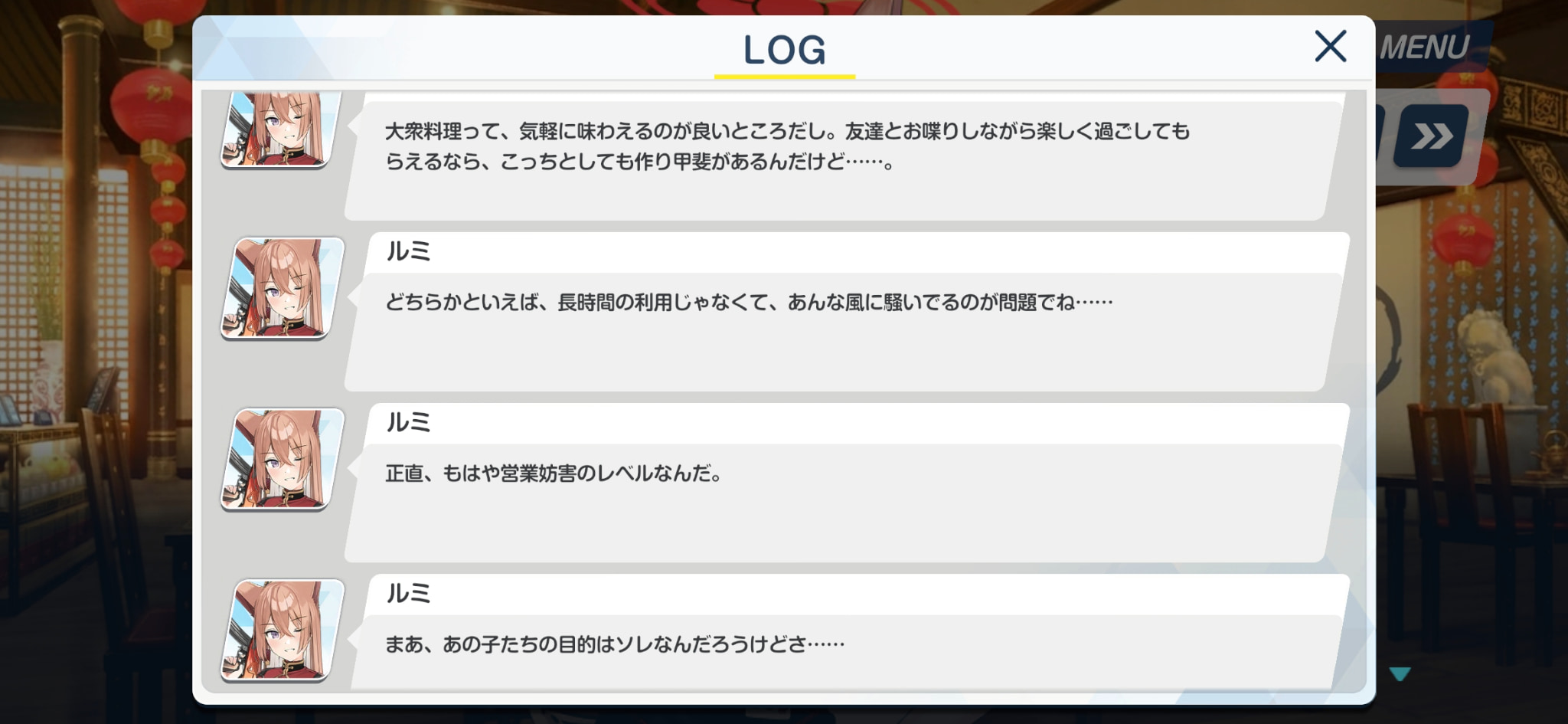Click the ルミ name label above まあ
The image size is (1568, 724).
point(408,593)
